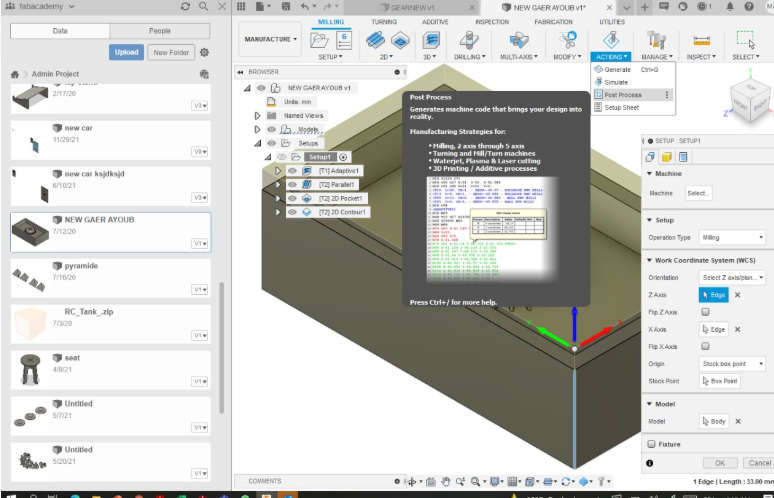Open the Operation Type dropdown
This screenshot has height=498, width=774.
[x=732, y=237]
